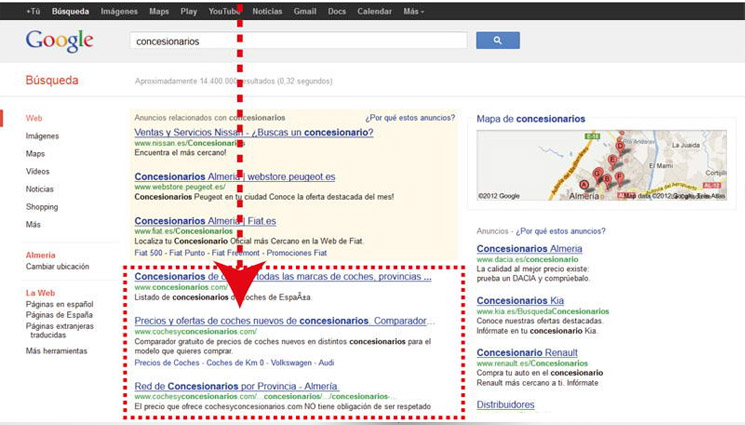
Task: Open the Concesionarios Kia ad
Action: point(520,300)
